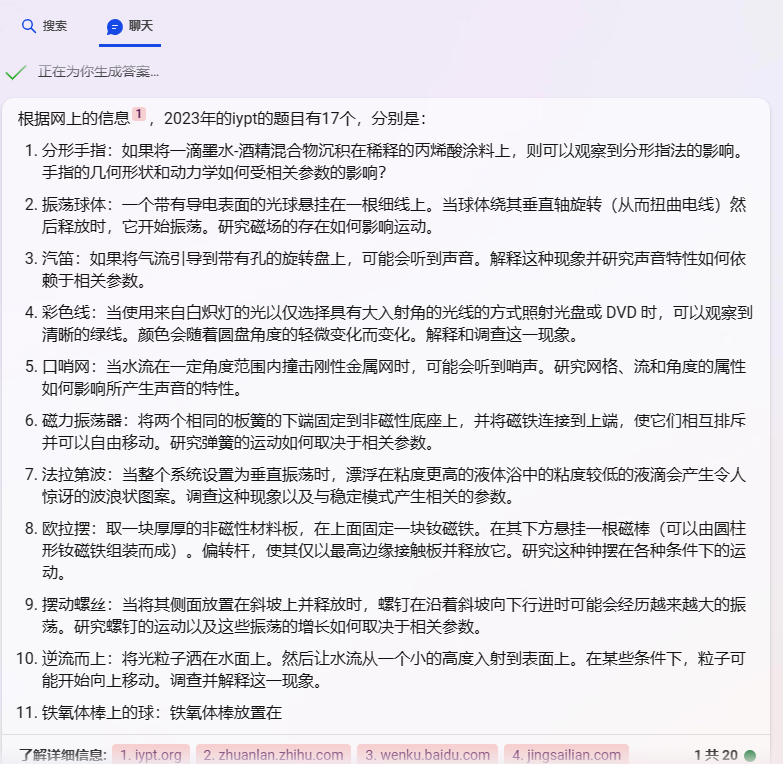Click the magnifier search icon
The height and width of the screenshot is (764, 783).
pyautogui.click(x=29, y=26)
